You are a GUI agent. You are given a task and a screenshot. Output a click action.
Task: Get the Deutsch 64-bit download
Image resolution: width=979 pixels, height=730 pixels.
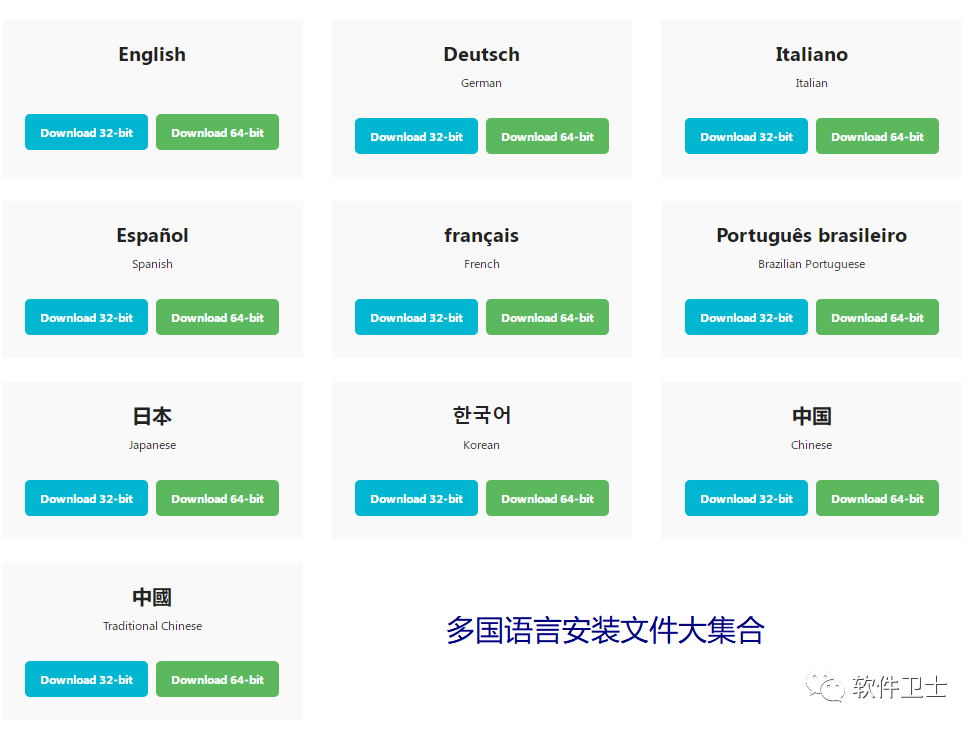click(x=548, y=136)
